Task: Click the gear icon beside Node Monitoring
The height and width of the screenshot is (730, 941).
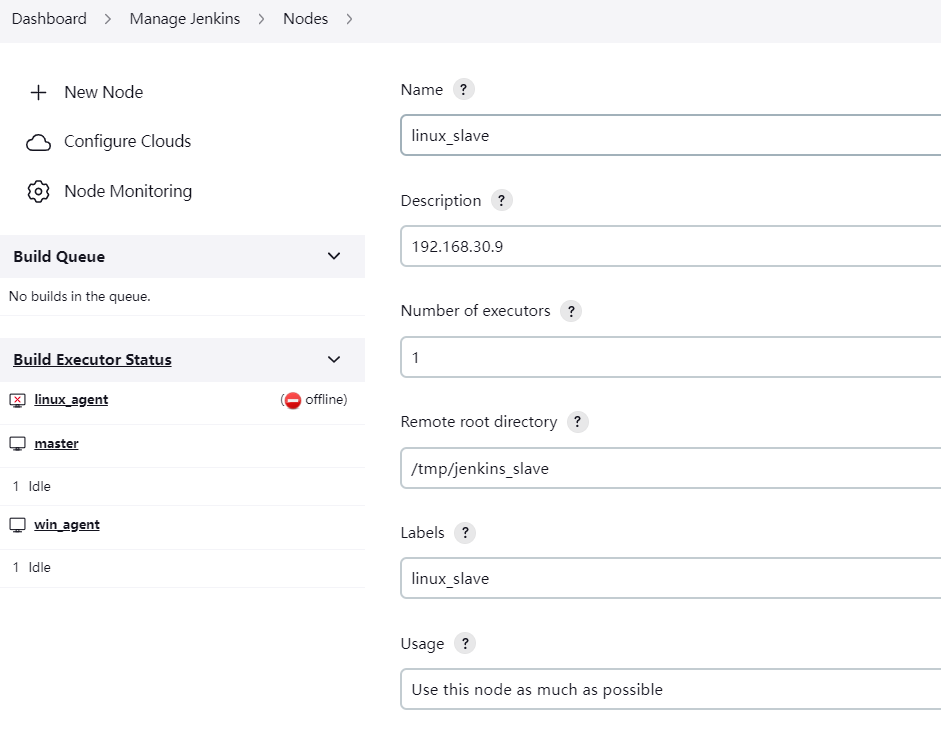Action: [38, 192]
